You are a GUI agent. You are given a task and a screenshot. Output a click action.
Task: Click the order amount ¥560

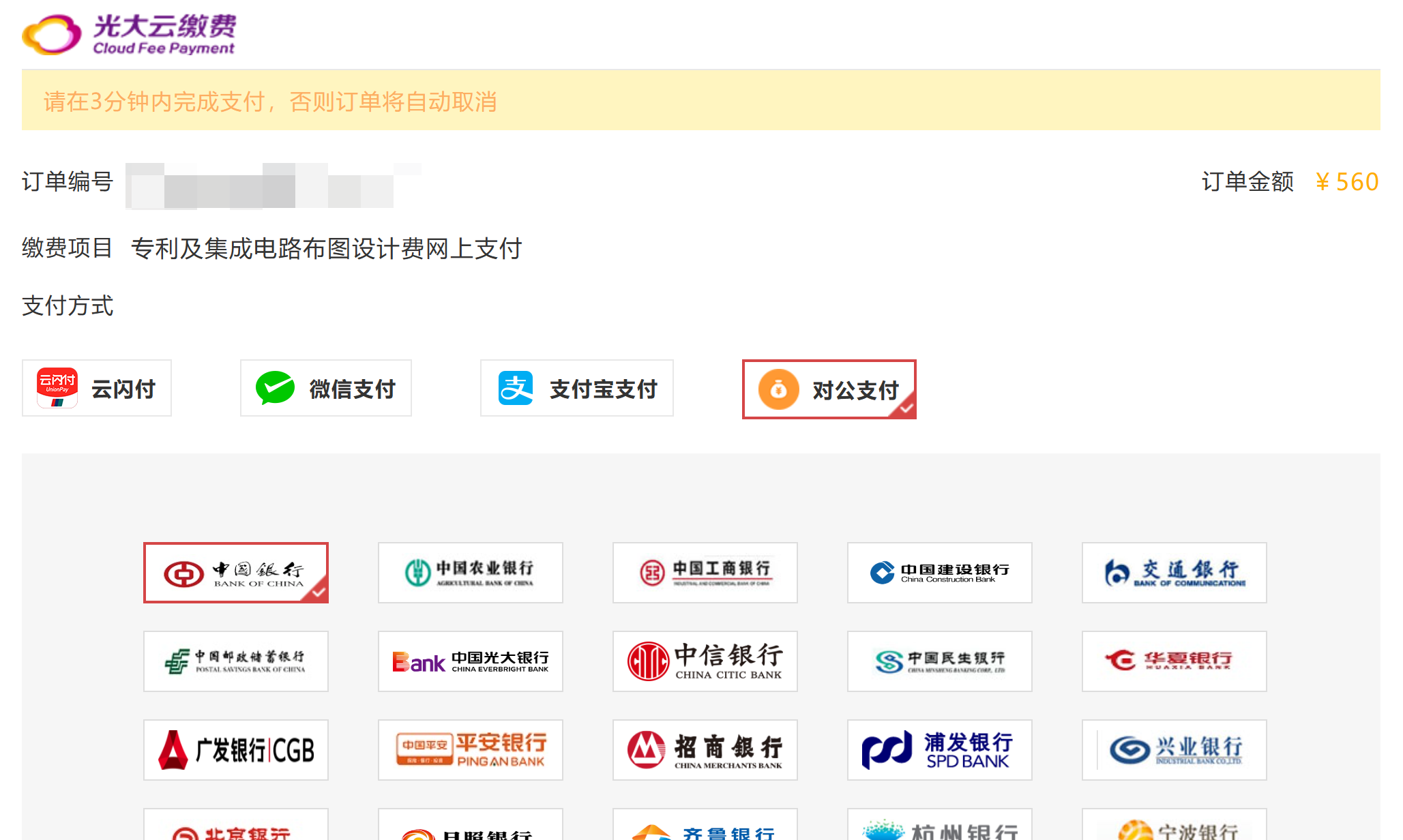pyautogui.click(x=1347, y=182)
